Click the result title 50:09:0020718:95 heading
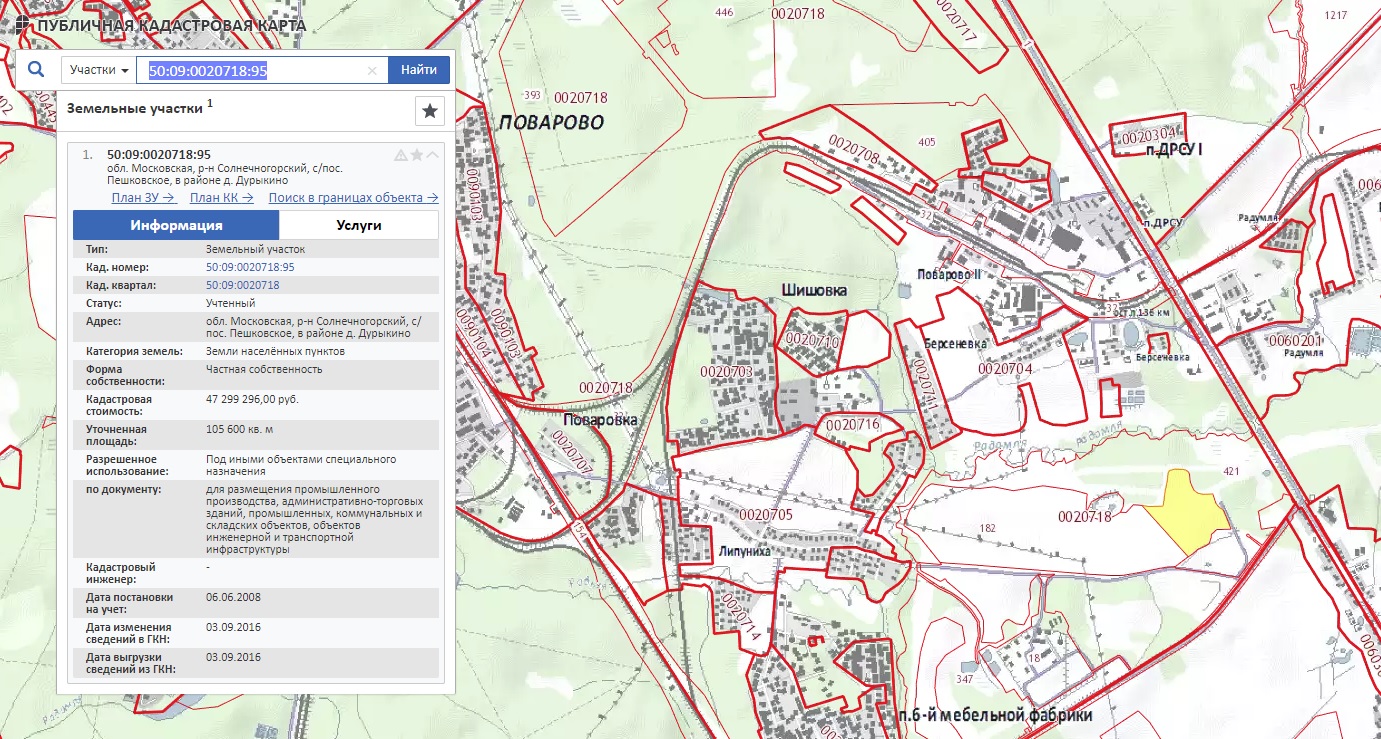Viewport: 1381px width, 739px height. pos(159,154)
